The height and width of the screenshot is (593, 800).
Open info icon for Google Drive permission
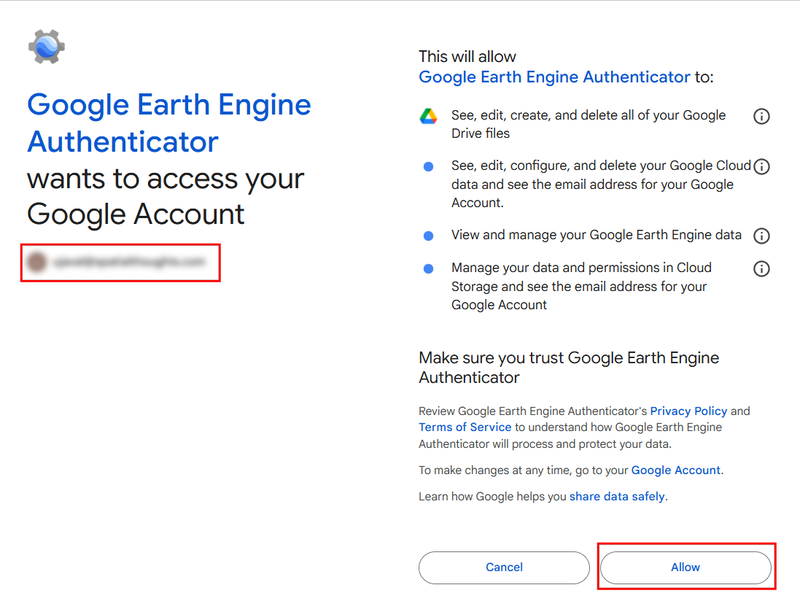[x=761, y=116]
